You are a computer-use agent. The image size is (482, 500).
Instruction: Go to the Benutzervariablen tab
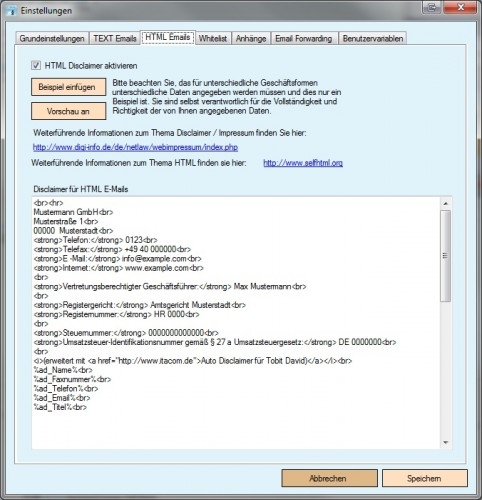pos(373,38)
